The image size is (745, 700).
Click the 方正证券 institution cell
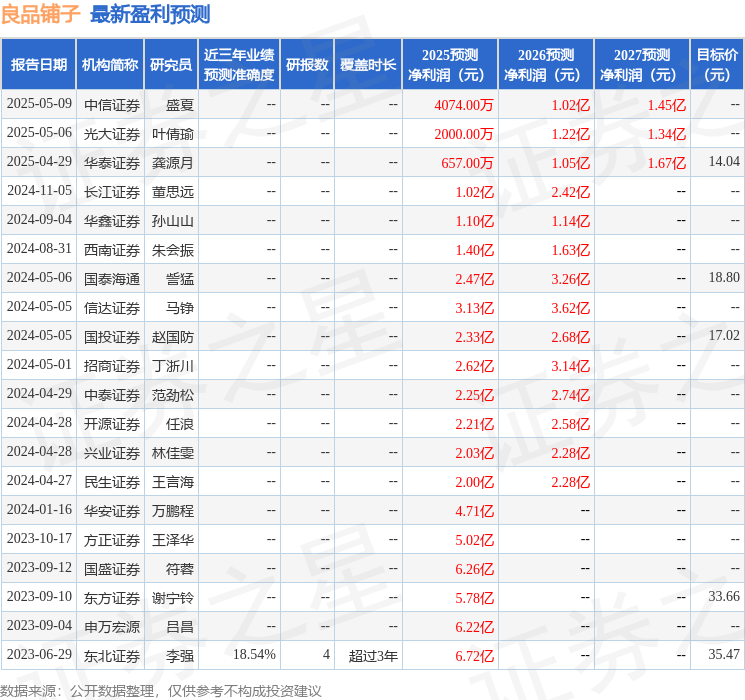click(112, 540)
